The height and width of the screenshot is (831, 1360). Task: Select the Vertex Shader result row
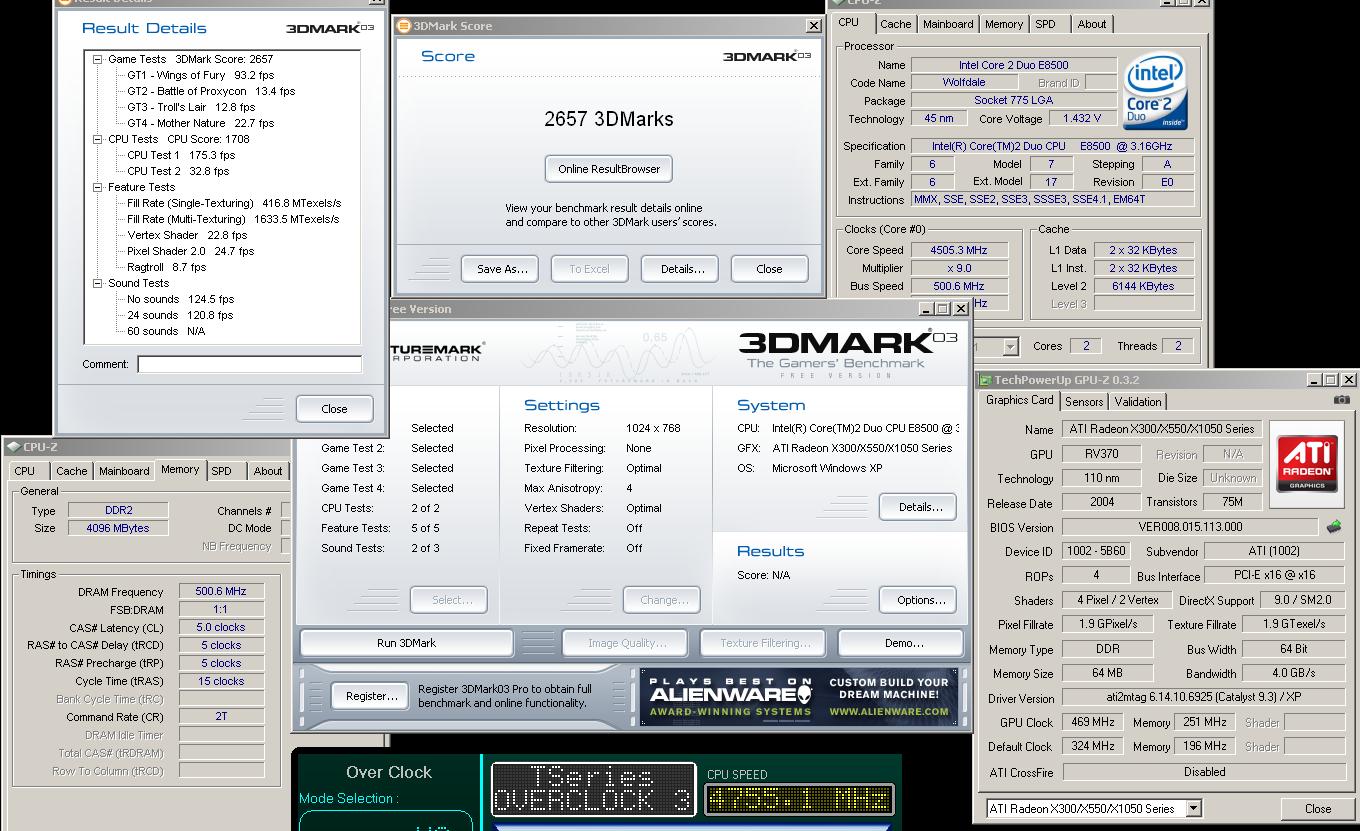pos(187,235)
